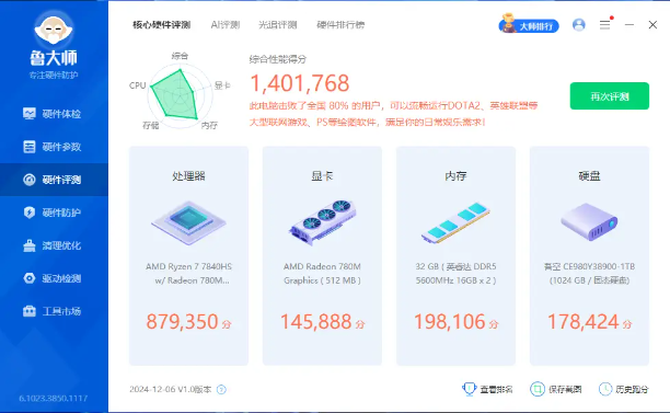Screen dimensions: 670x413
Task: Switch to the AI评测 tab
Action: pos(225,25)
